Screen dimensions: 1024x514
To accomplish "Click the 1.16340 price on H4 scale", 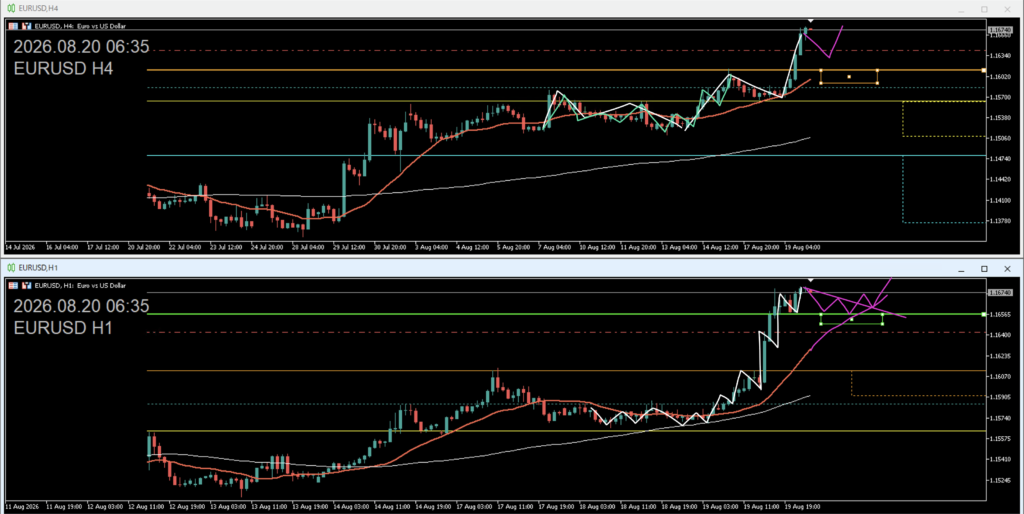I will click(1000, 56).
